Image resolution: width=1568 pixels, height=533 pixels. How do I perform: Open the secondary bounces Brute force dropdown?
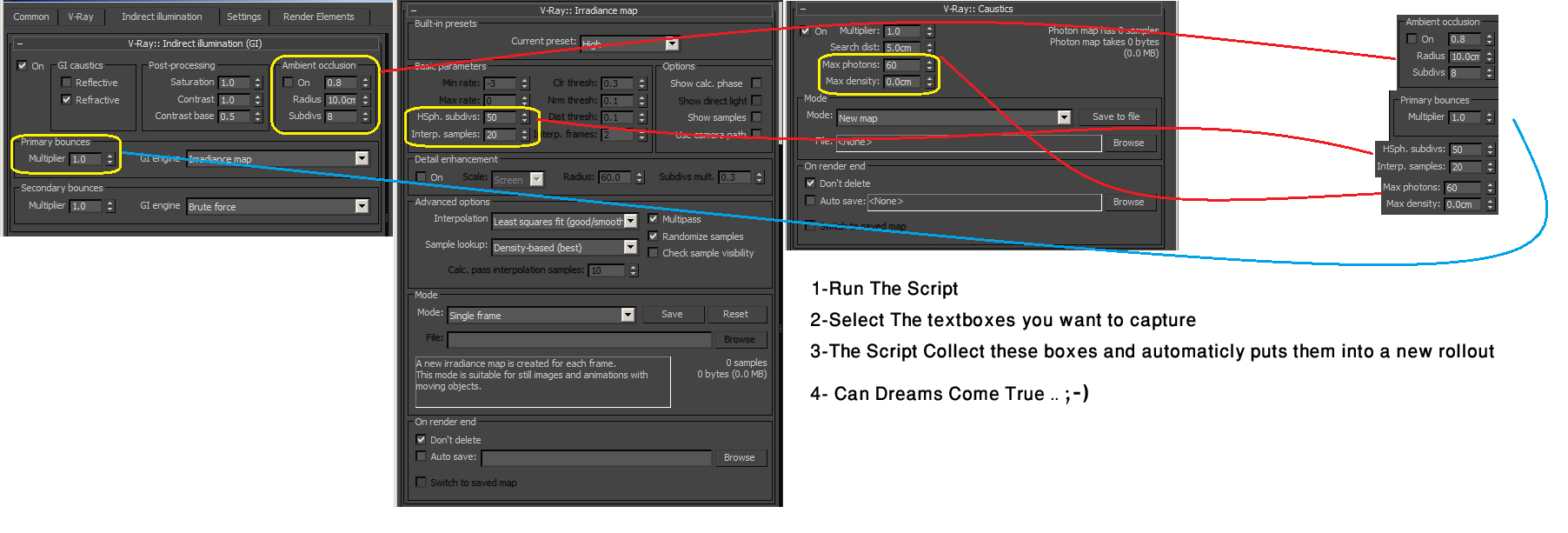(x=278, y=206)
